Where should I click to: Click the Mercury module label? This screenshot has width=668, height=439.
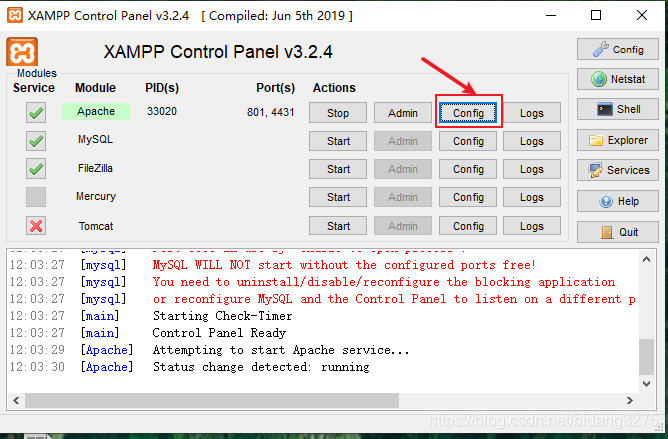click(x=96, y=196)
